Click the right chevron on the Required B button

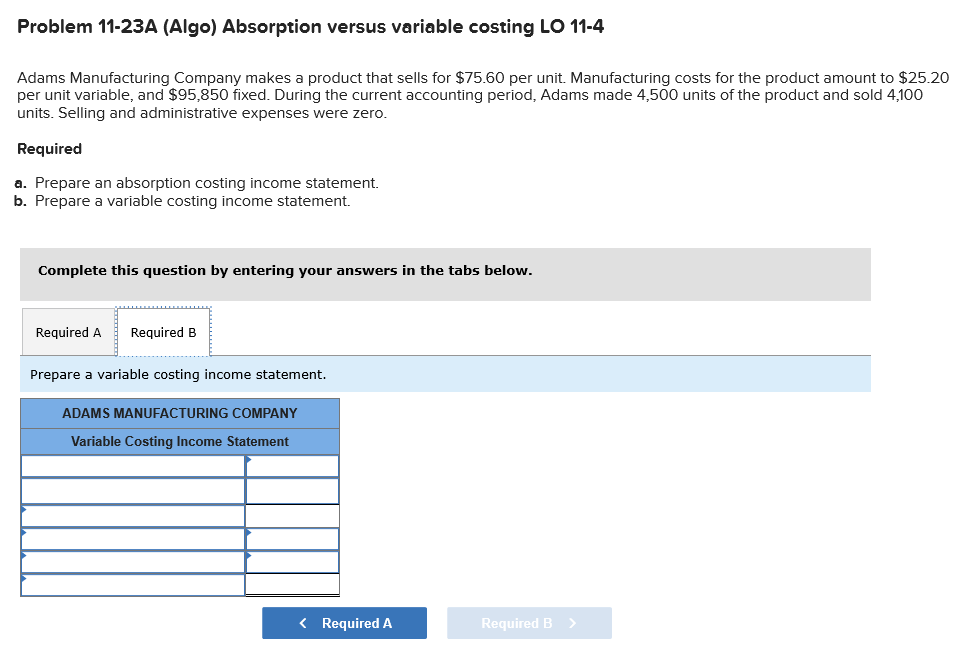point(572,623)
